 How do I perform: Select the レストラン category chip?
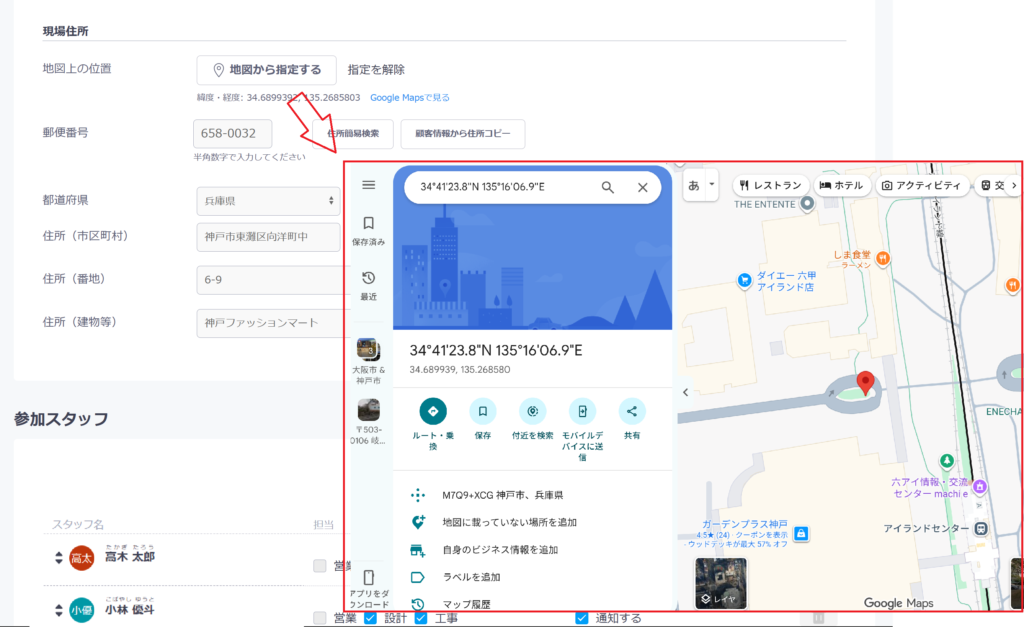(x=771, y=185)
